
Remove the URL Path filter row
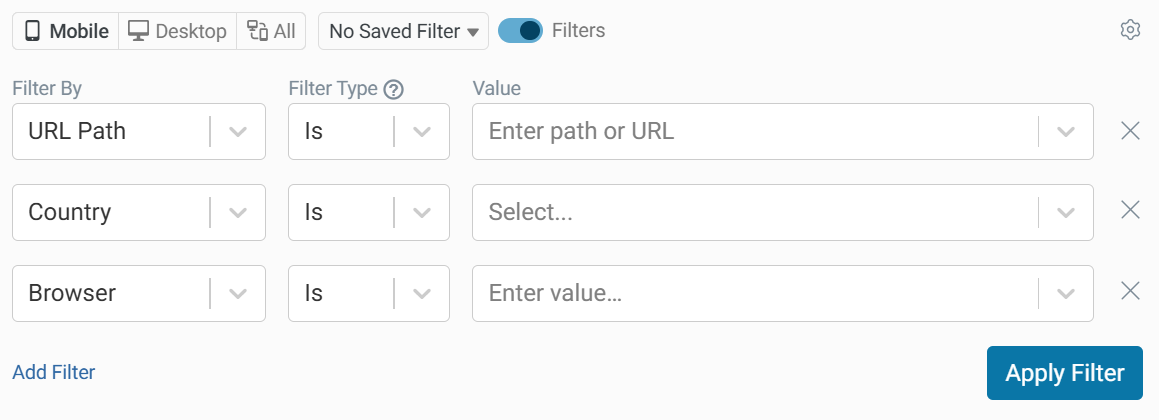click(x=1130, y=131)
